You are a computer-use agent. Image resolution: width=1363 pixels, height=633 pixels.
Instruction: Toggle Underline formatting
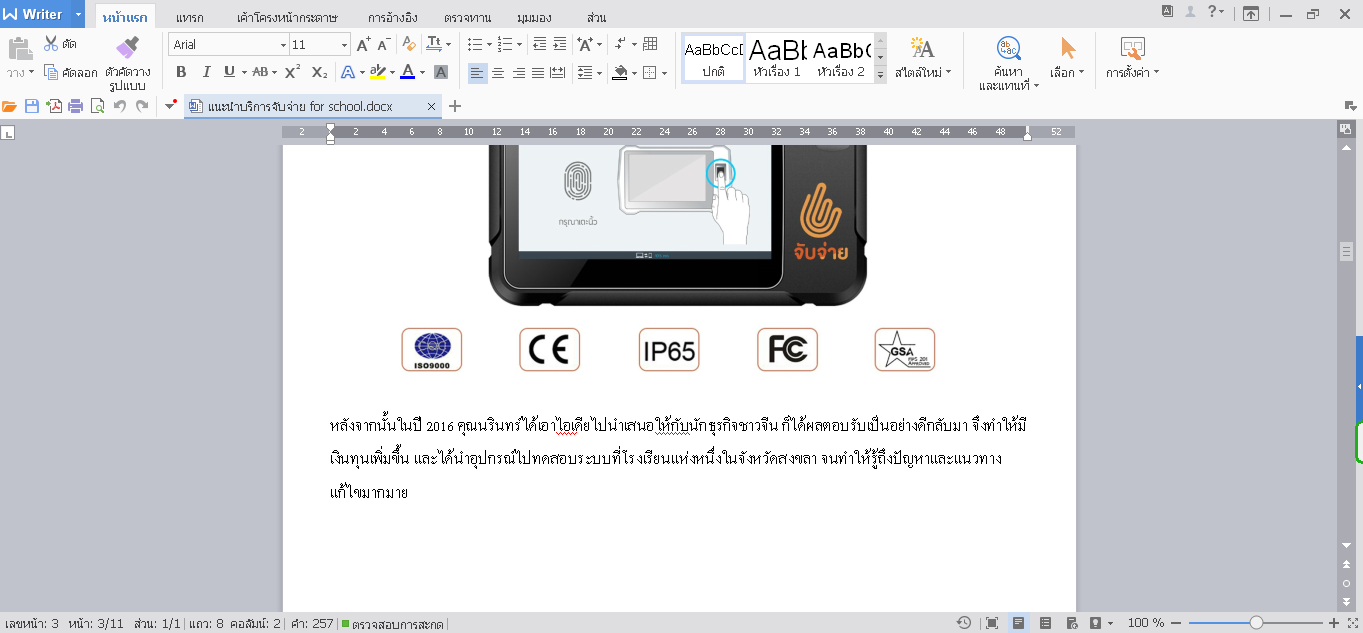point(229,72)
